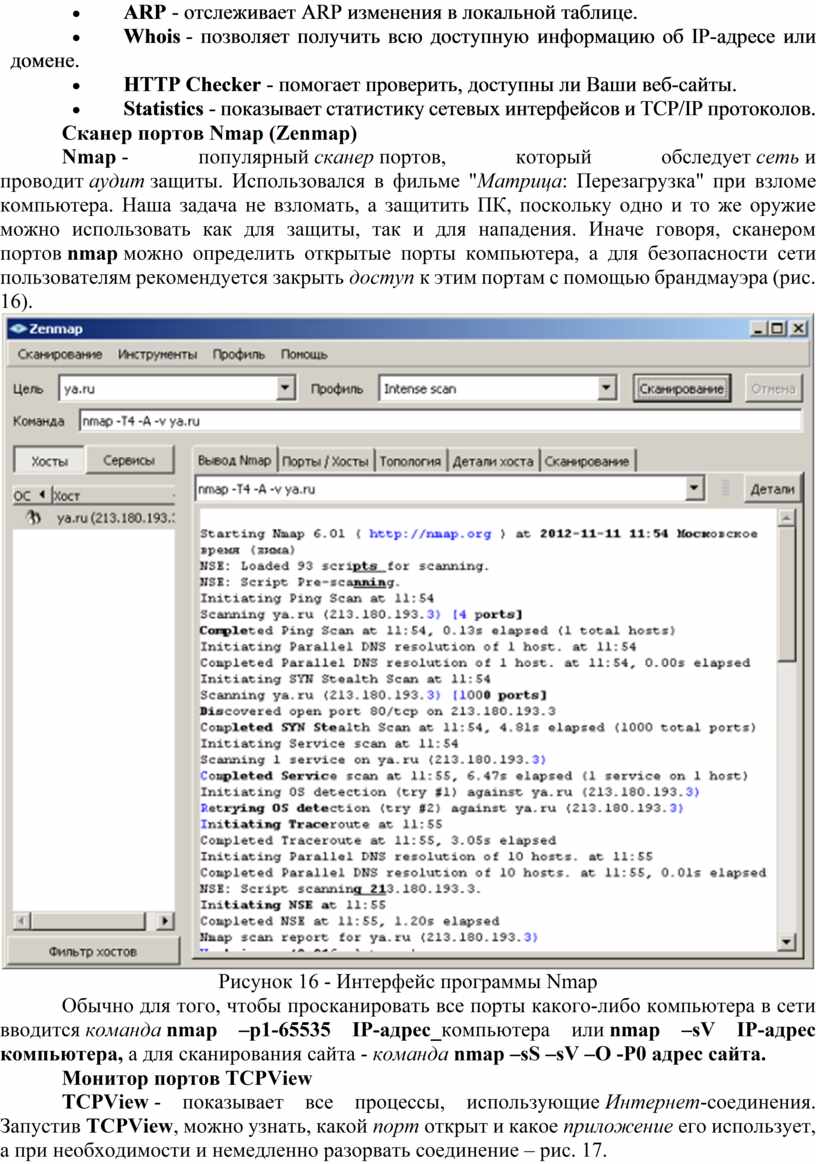This screenshot has width=816, height=1164.
Task: Click the 'Discovered open port 80/tcp' line
Action: [378, 711]
